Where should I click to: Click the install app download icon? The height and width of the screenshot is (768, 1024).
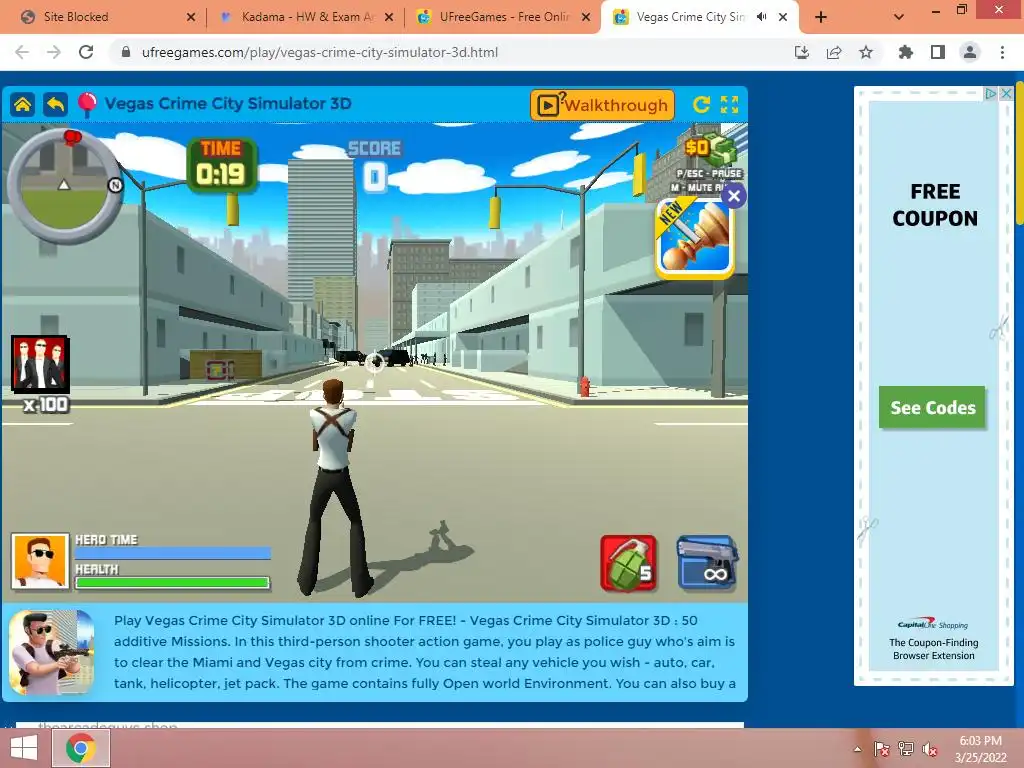pos(801,52)
